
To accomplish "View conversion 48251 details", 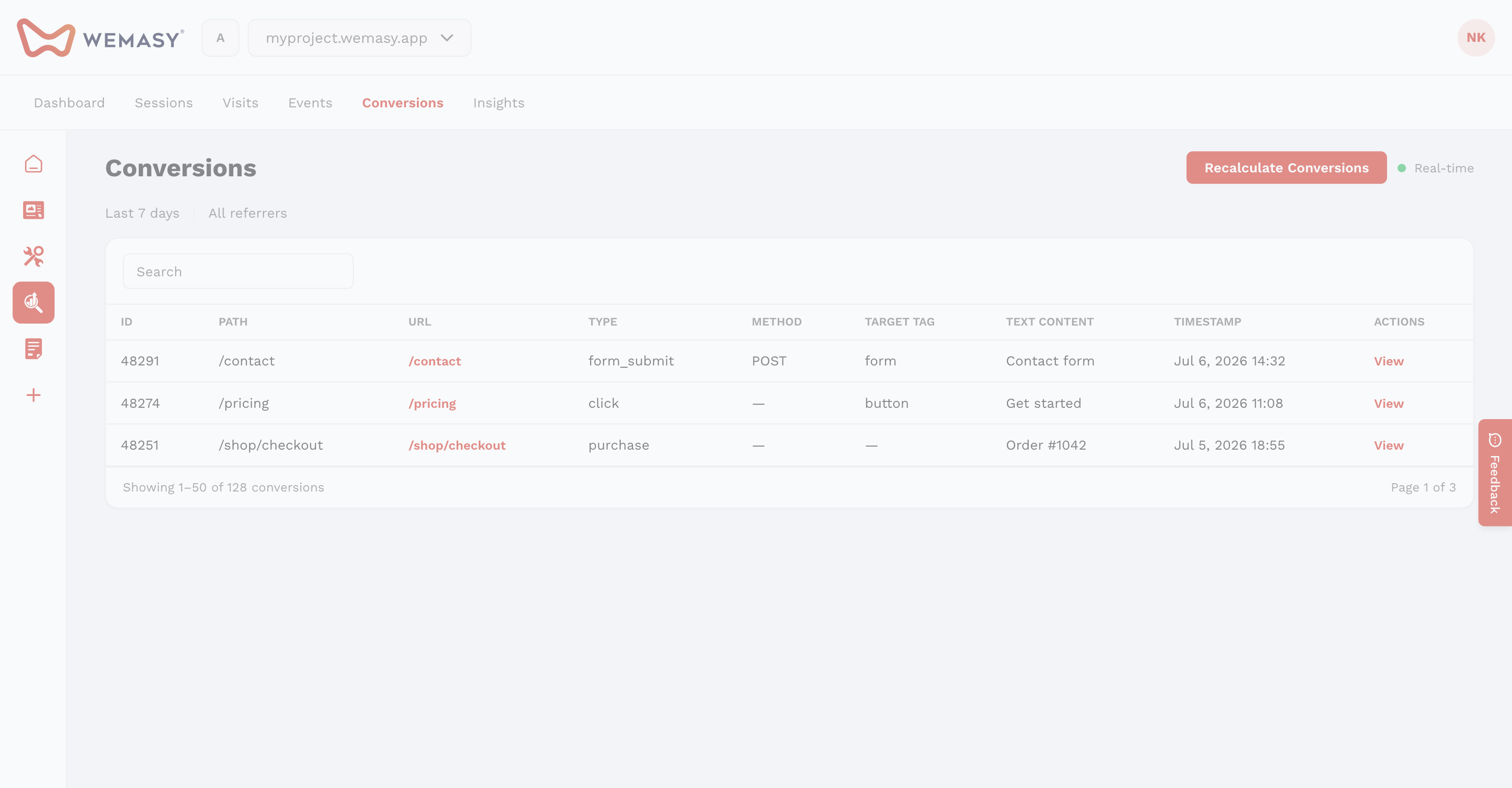I will point(1389,445).
